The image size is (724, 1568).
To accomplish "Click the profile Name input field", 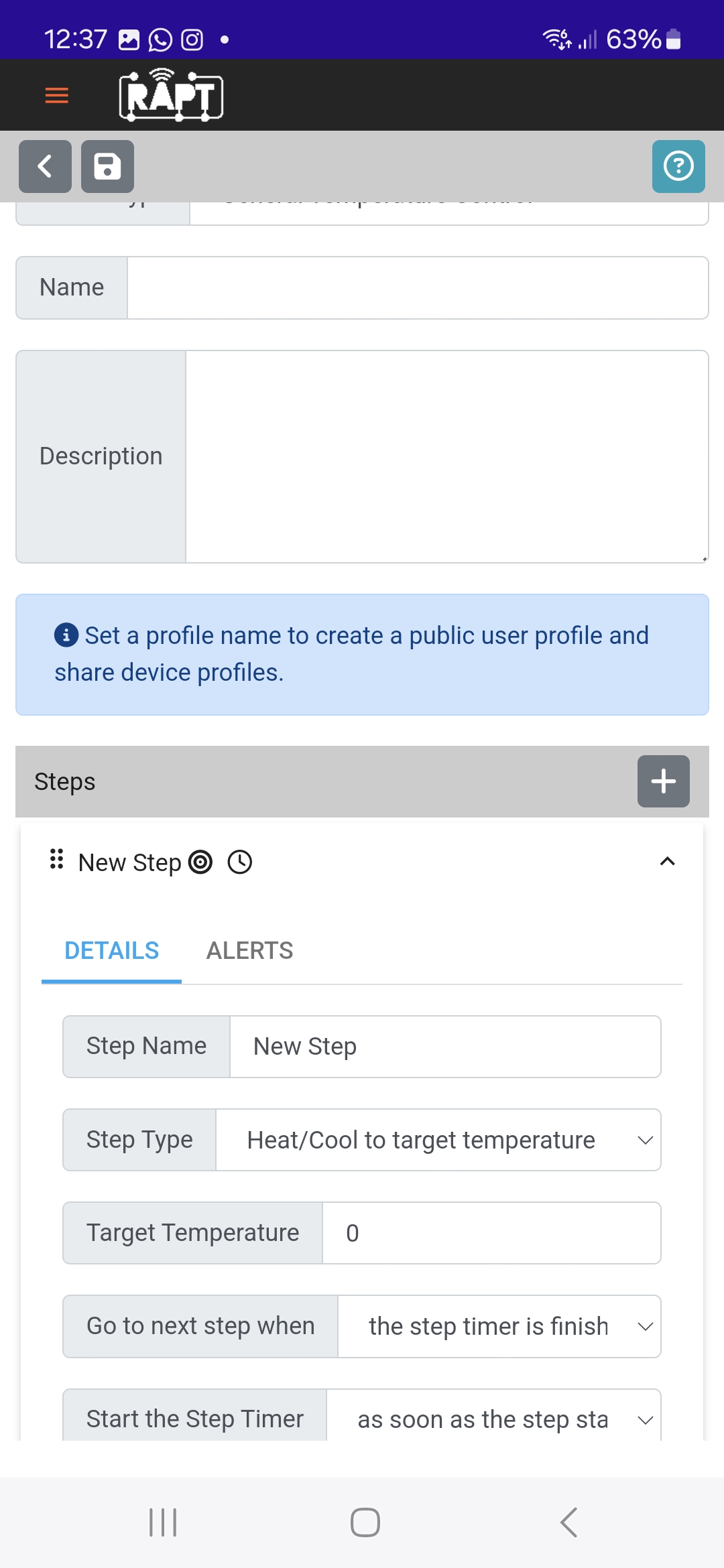I will point(417,287).
